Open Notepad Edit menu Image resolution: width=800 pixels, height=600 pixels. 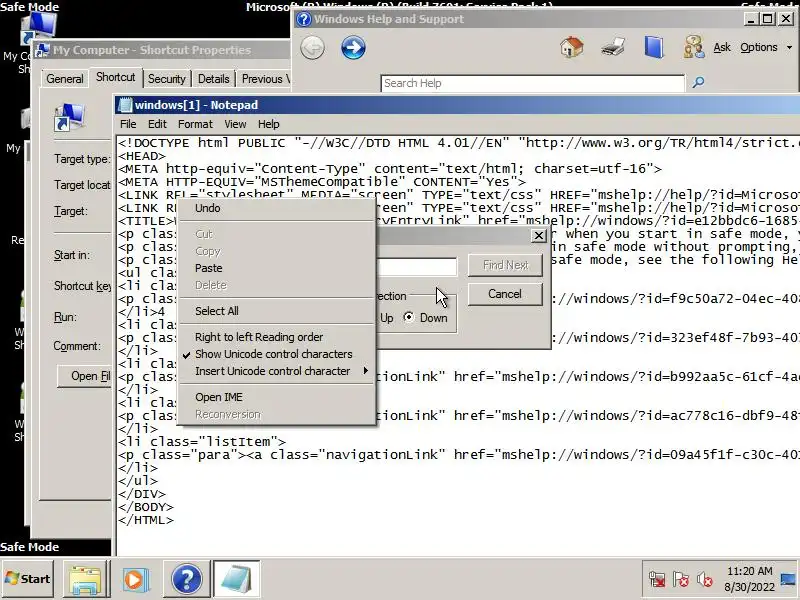(x=157, y=124)
